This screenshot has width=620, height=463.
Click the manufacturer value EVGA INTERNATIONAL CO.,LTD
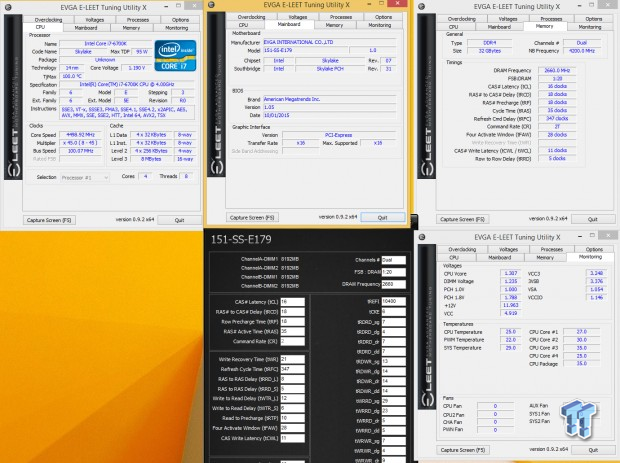pos(329,42)
